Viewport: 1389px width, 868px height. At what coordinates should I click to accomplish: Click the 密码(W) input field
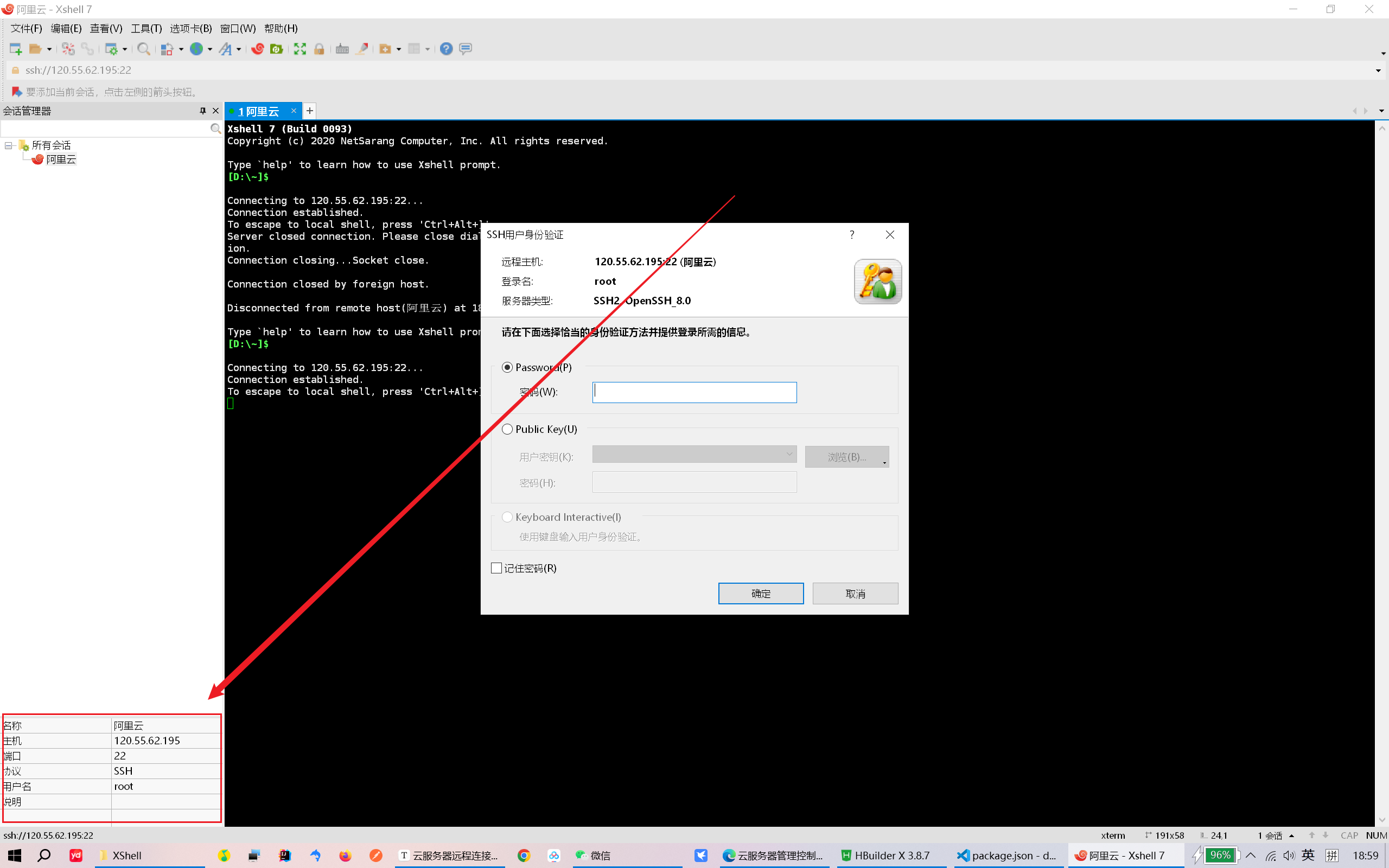pos(694,392)
